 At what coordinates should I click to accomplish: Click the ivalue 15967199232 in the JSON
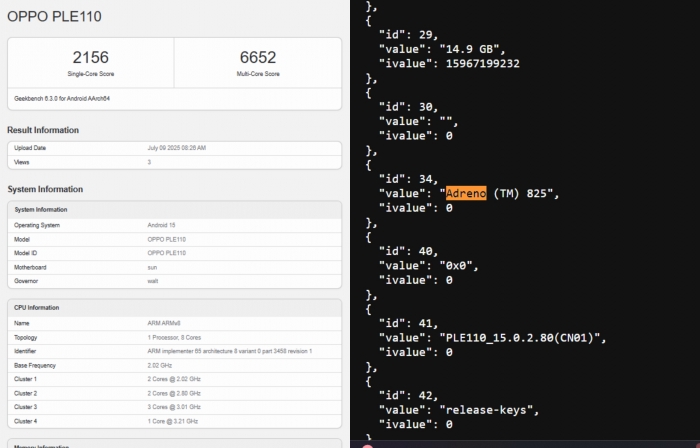[483, 63]
